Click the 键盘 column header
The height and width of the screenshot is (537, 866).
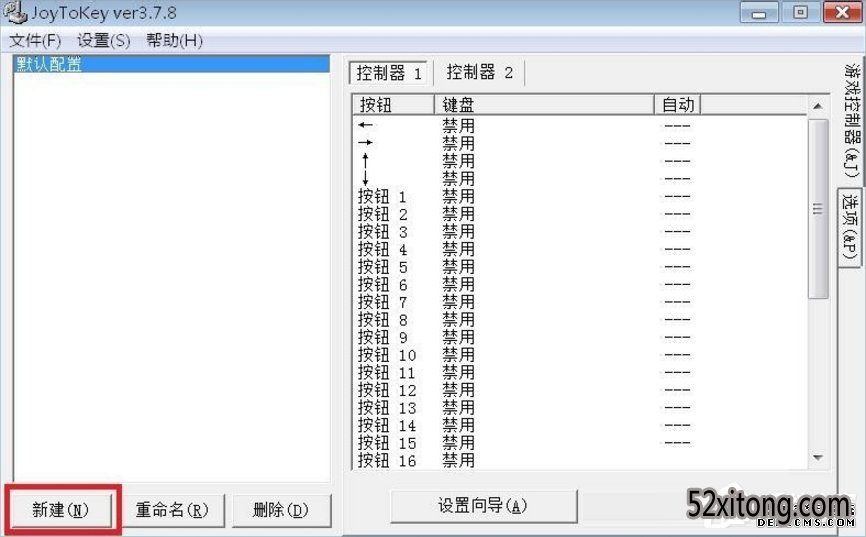click(x=544, y=104)
